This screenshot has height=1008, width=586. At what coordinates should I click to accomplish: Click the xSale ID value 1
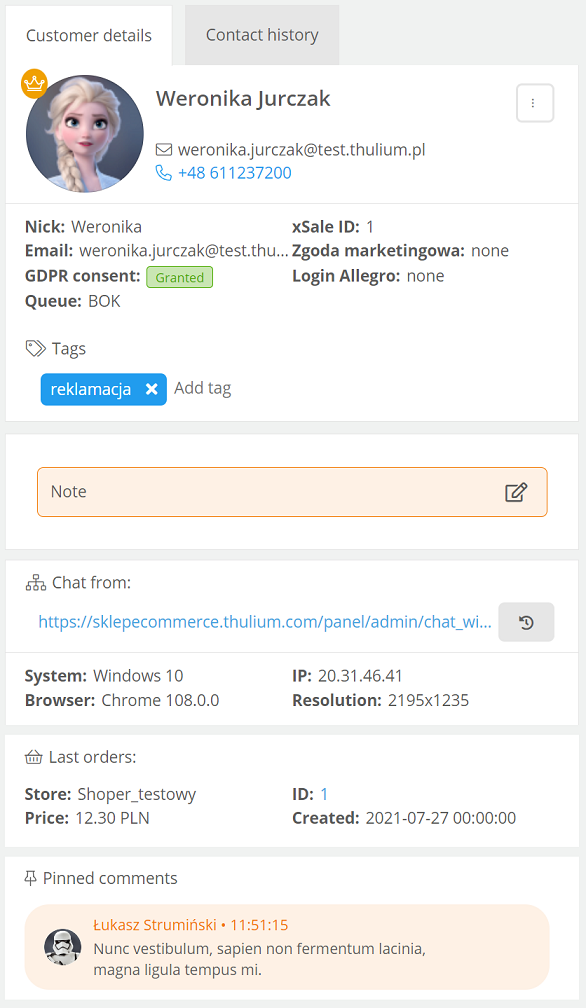[370, 227]
